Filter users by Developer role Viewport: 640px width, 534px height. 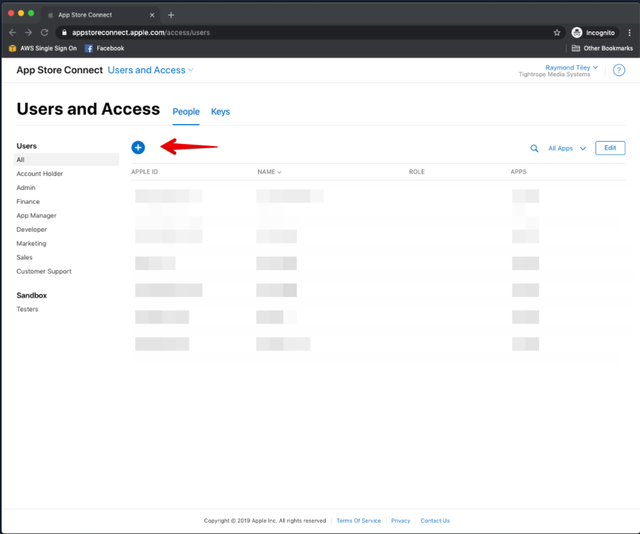[x=31, y=229]
